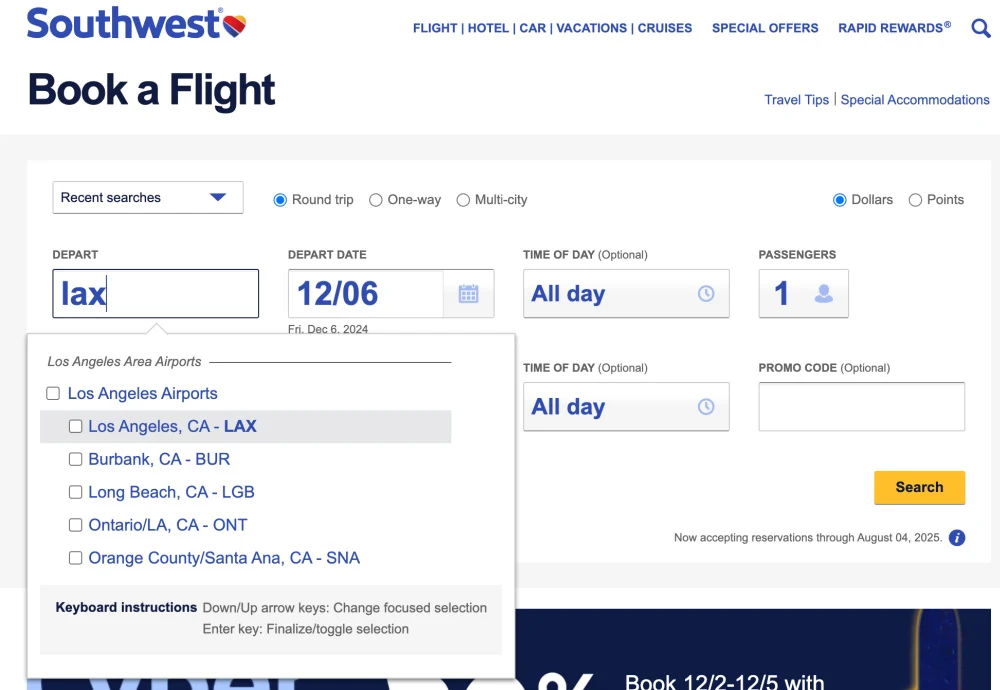The height and width of the screenshot is (690, 1000).
Task: Click the site search magnifier icon
Action: (x=980, y=28)
